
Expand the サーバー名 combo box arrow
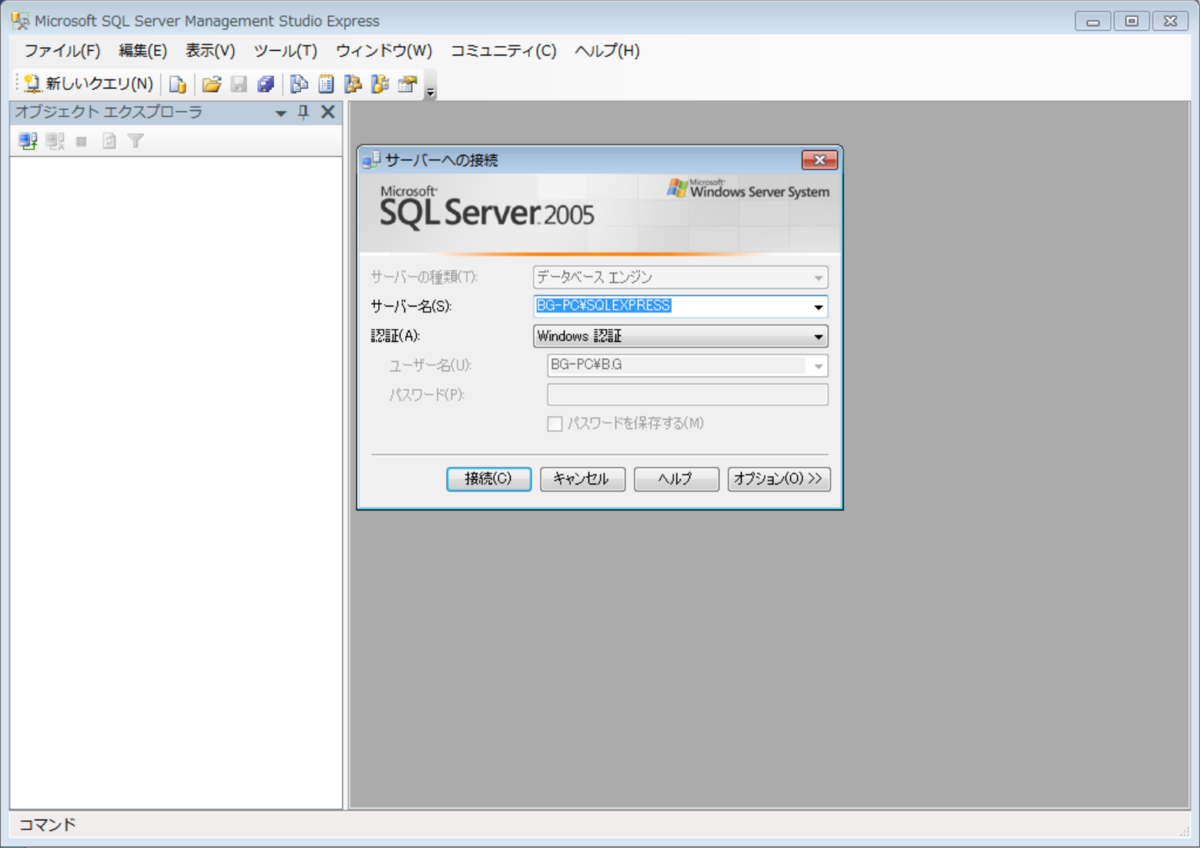pyautogui.click(x=818, y=307)
